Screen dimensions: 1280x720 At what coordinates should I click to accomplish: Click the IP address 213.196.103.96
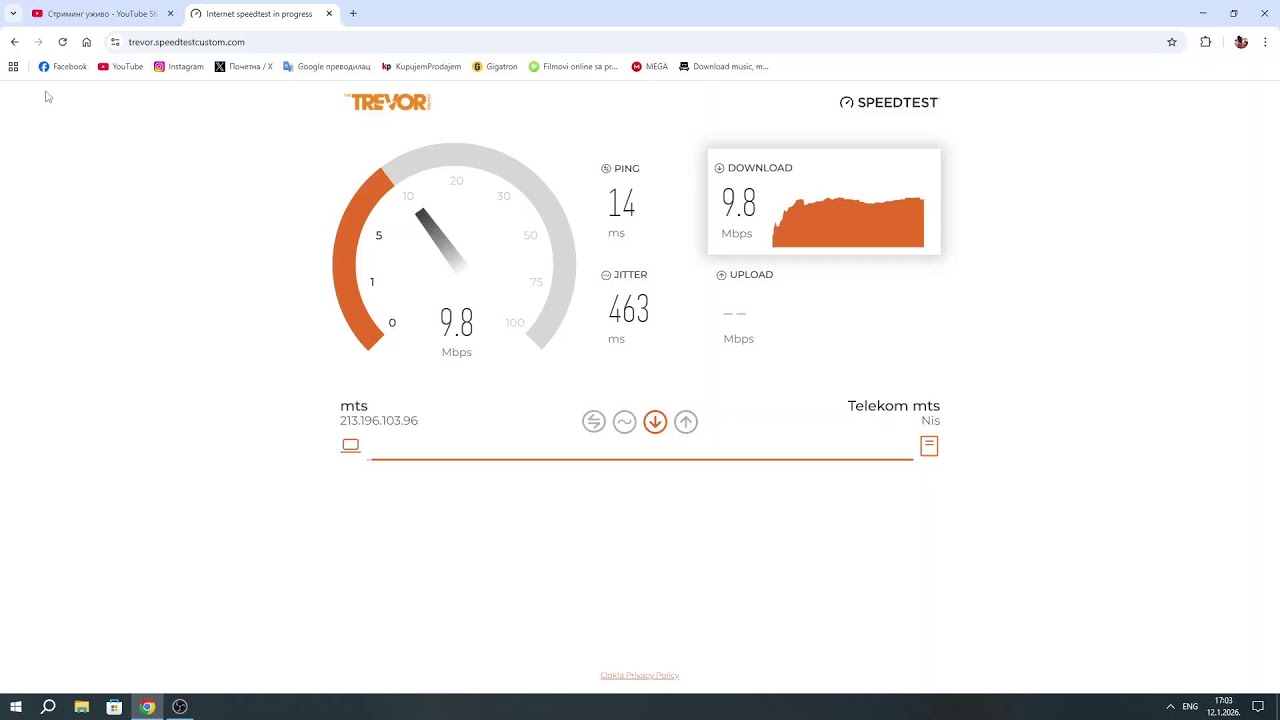pos(379,421)
